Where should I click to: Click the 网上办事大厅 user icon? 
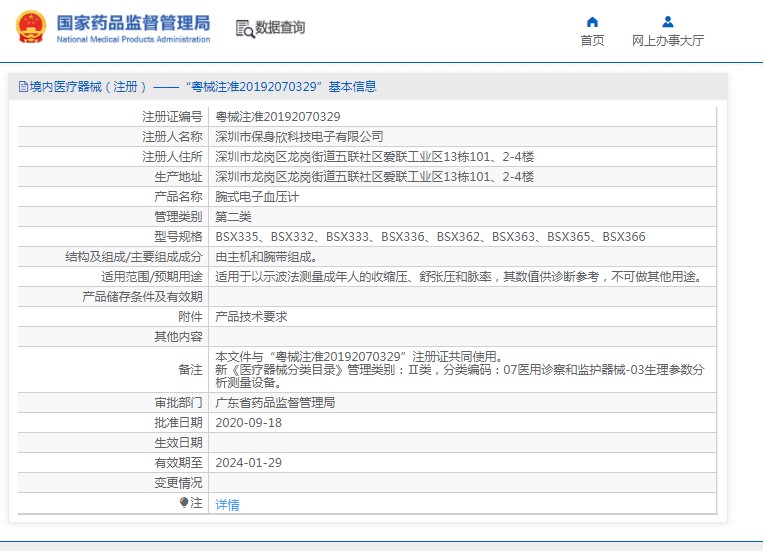click(667, 22)
